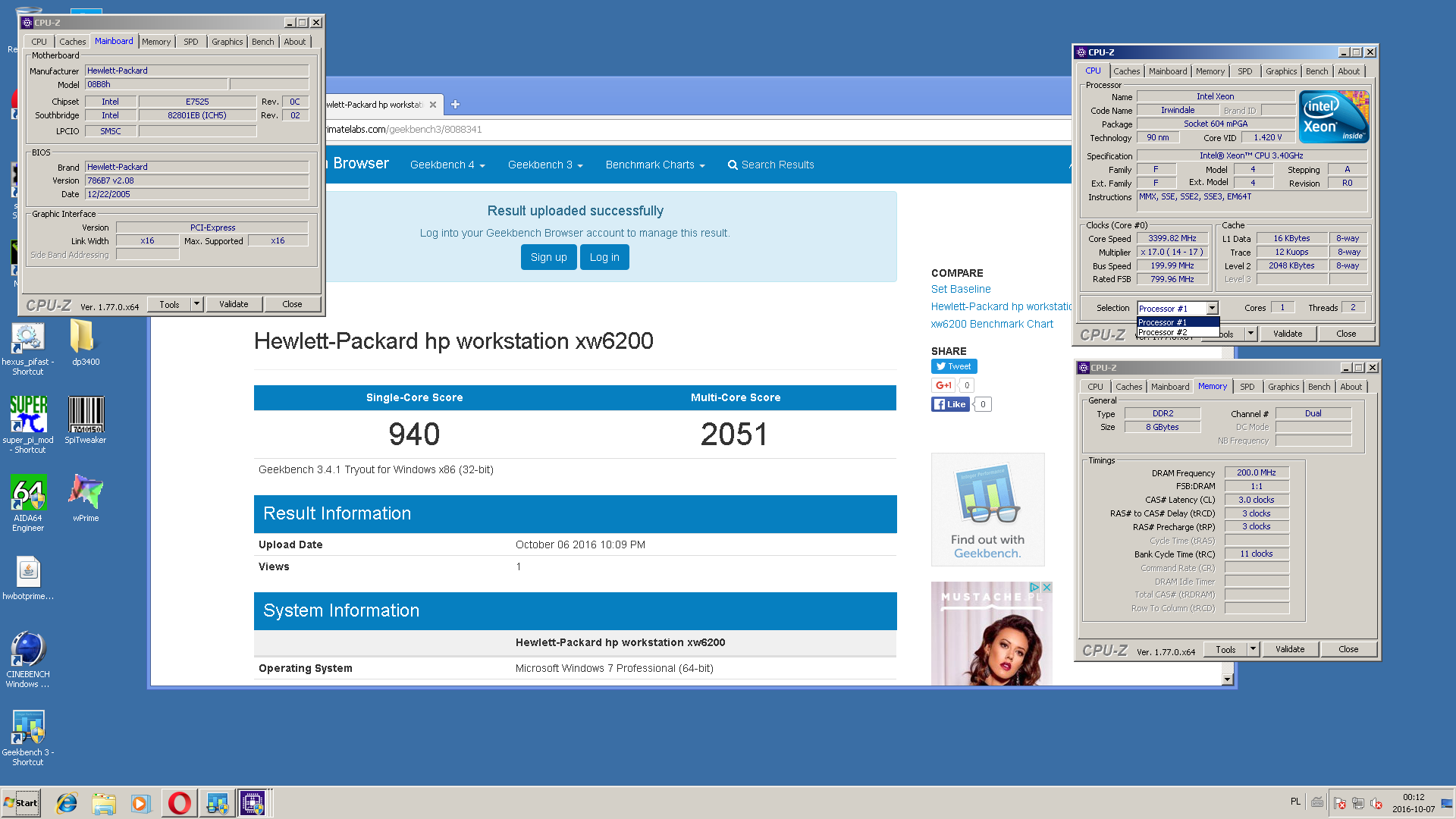The image size is (1456, 819).
Task: Click the Log in button
Action: click(604, 257)
